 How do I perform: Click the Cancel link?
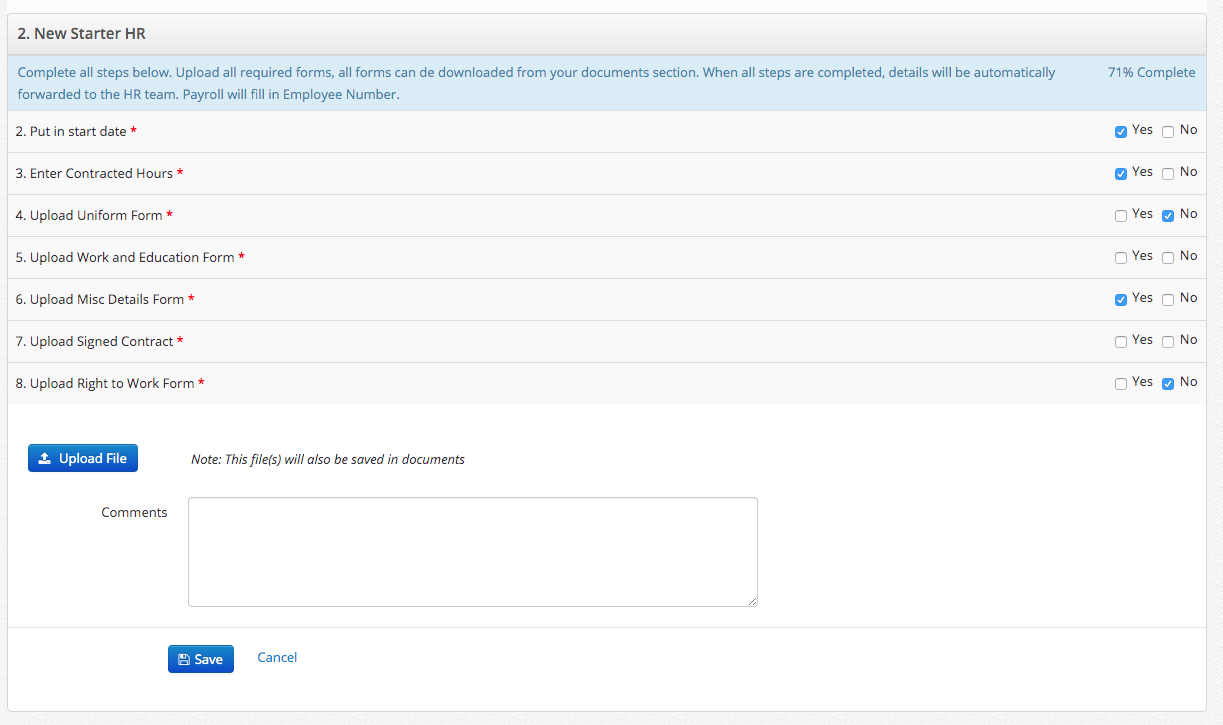[277, 657]
